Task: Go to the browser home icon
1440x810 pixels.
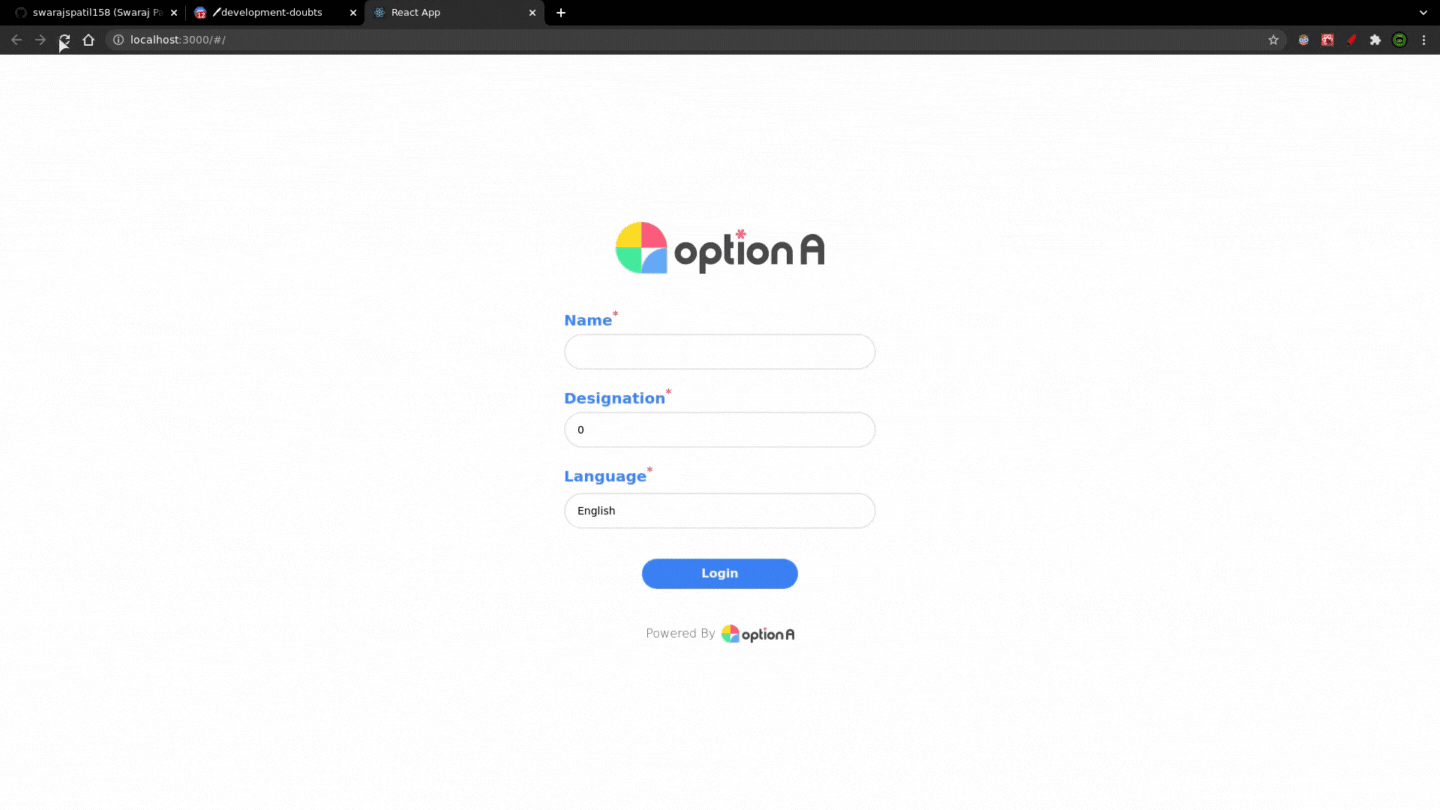Action: coord(88,40)
